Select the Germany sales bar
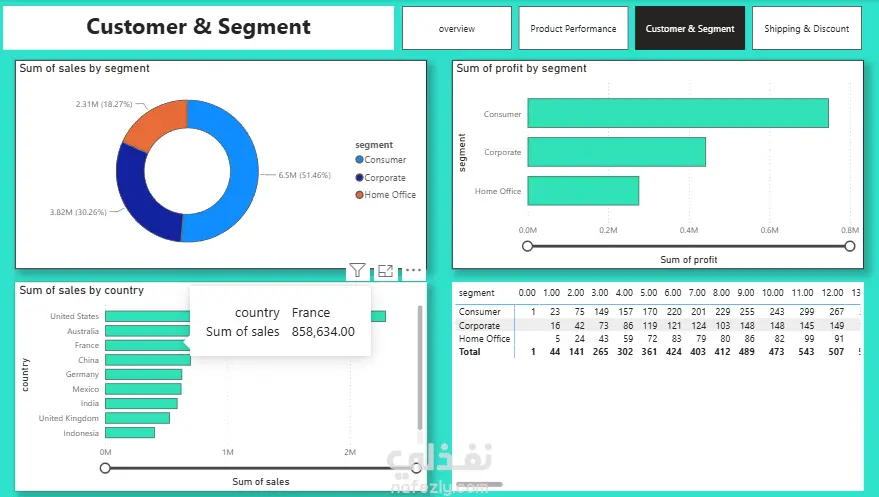This screenshot has height=497, width=879. (x=144, y=374)
